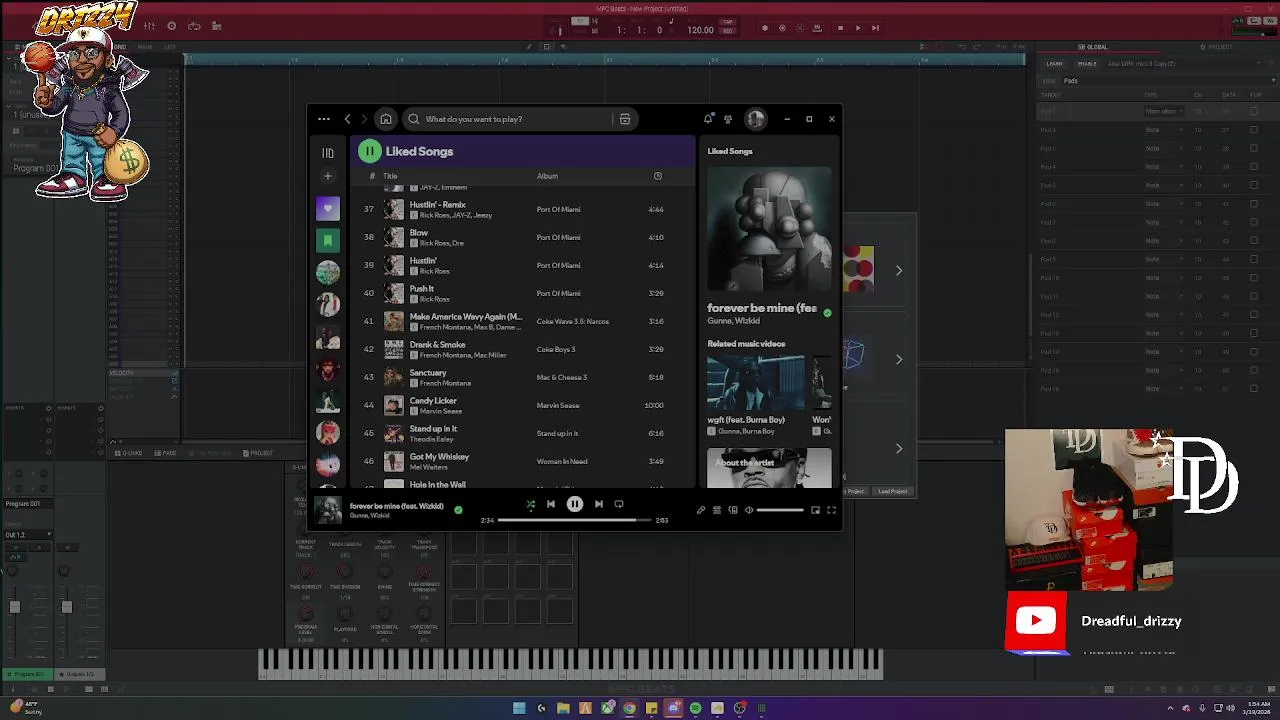Open Liked Songs heart tile in sidebar
This screenshot has width=1280, height=720.
point(328,208)
